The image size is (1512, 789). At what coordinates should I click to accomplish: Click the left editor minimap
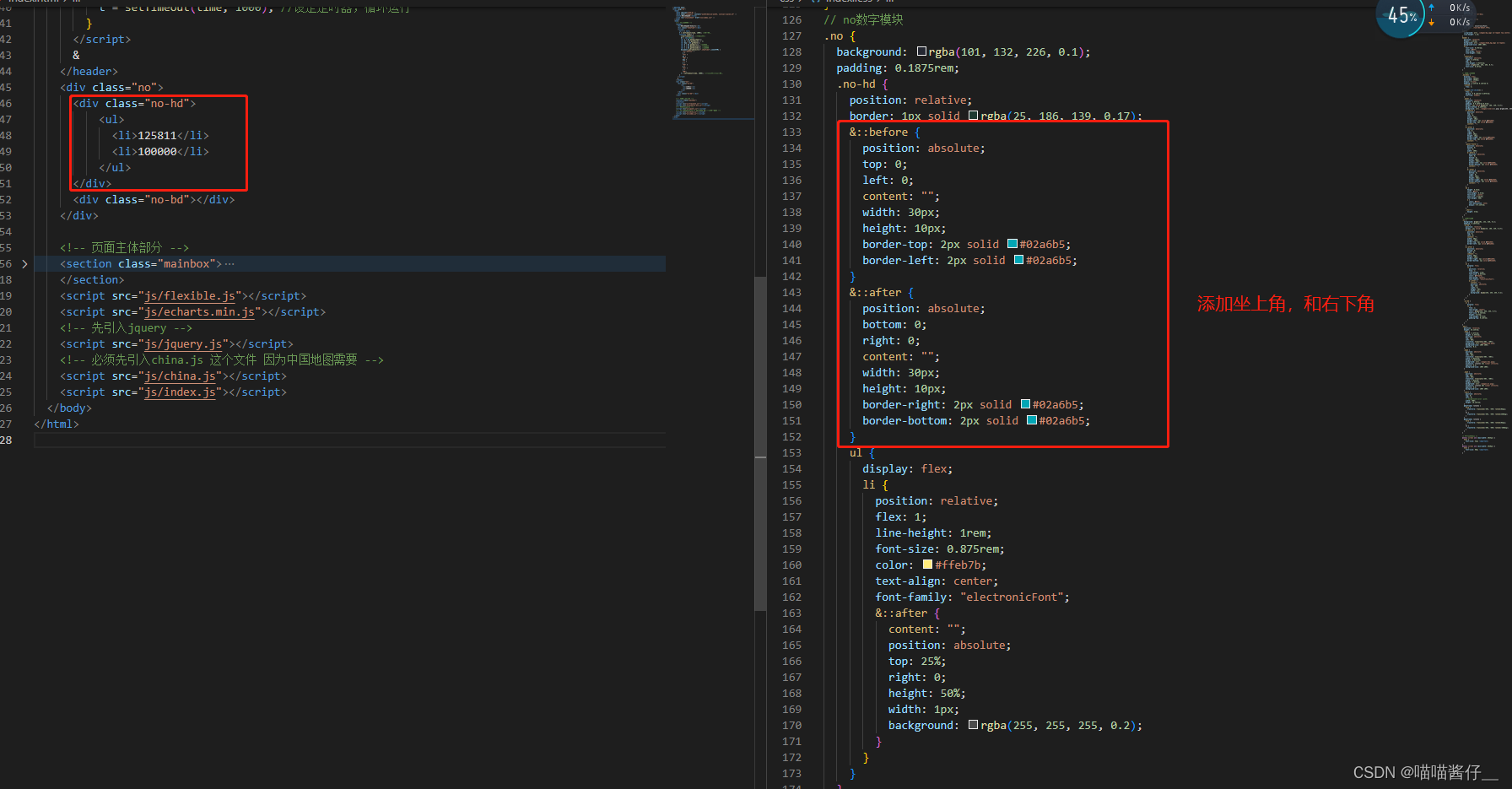click(x=711, y=63)
